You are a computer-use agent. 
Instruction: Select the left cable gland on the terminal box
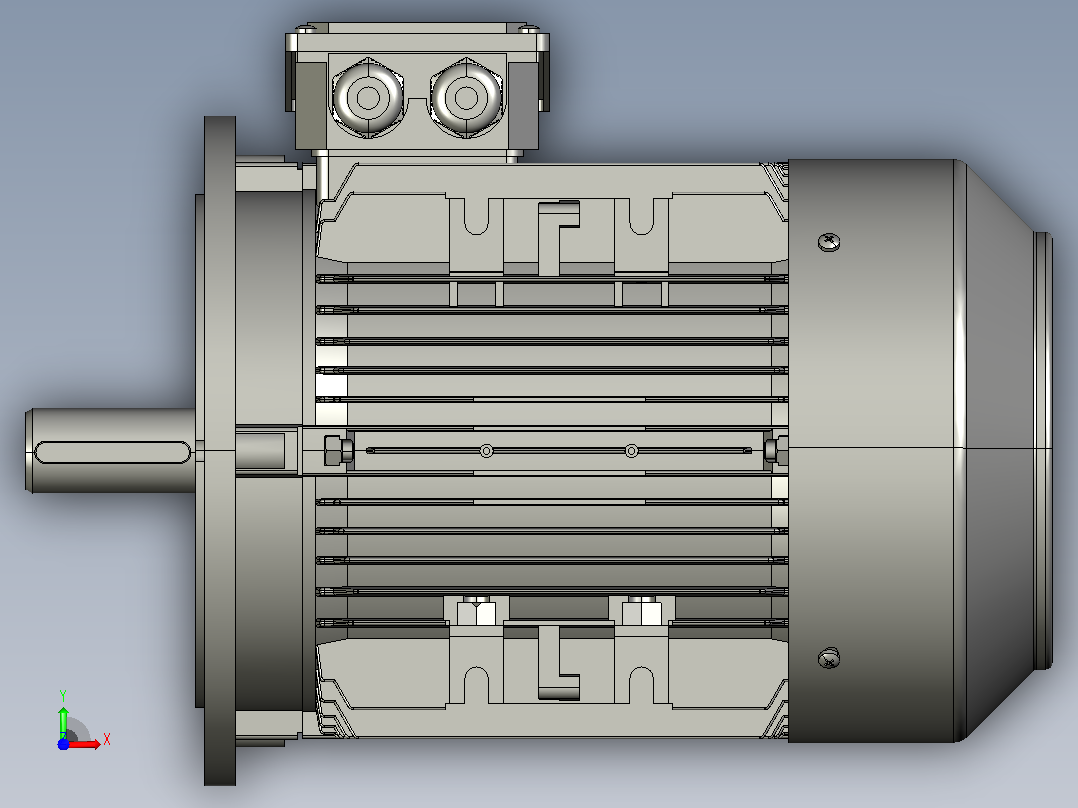point(368,98)
